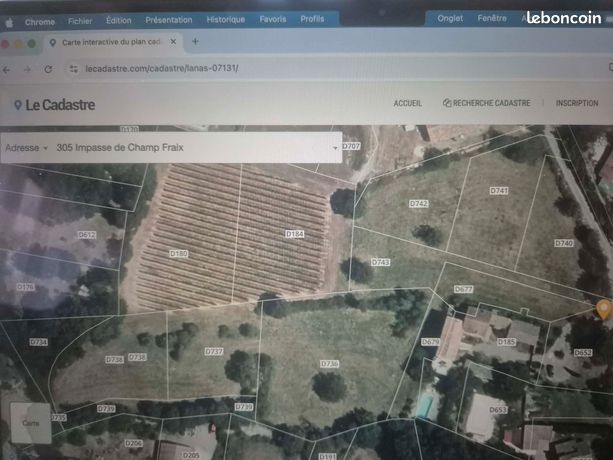Click the Le Cadastre logo
The image size is (613, 460).
[x=54, y=105]
